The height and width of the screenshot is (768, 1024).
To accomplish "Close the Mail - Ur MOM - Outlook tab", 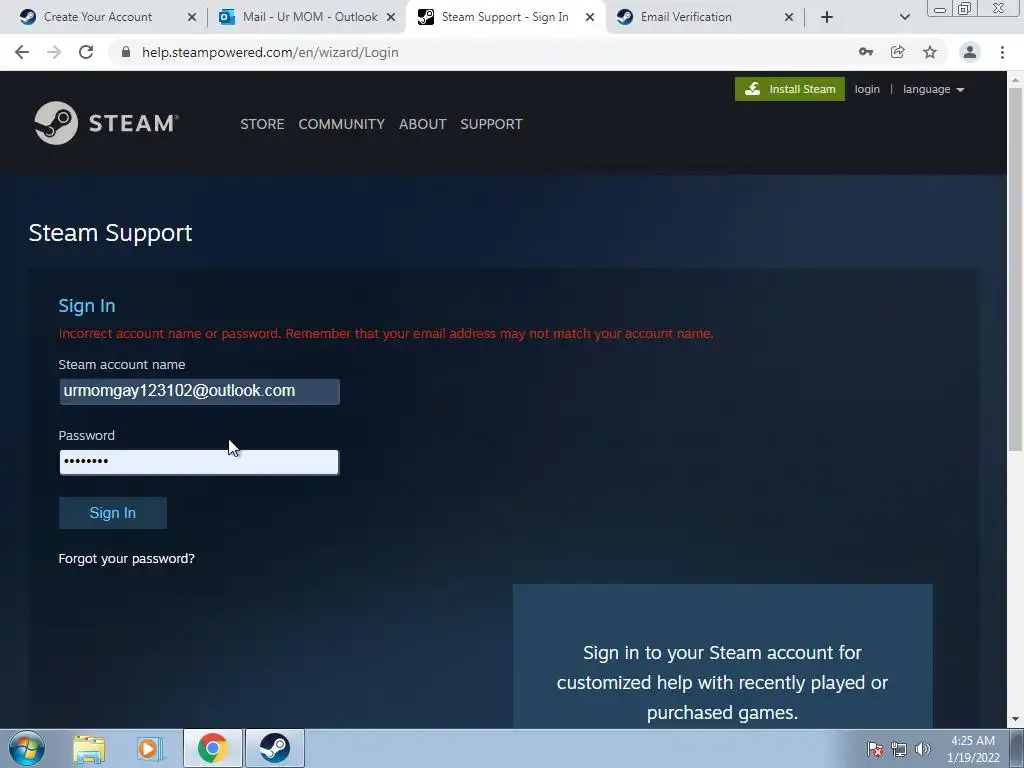I will pyautogui.click(x=391, y=18).
